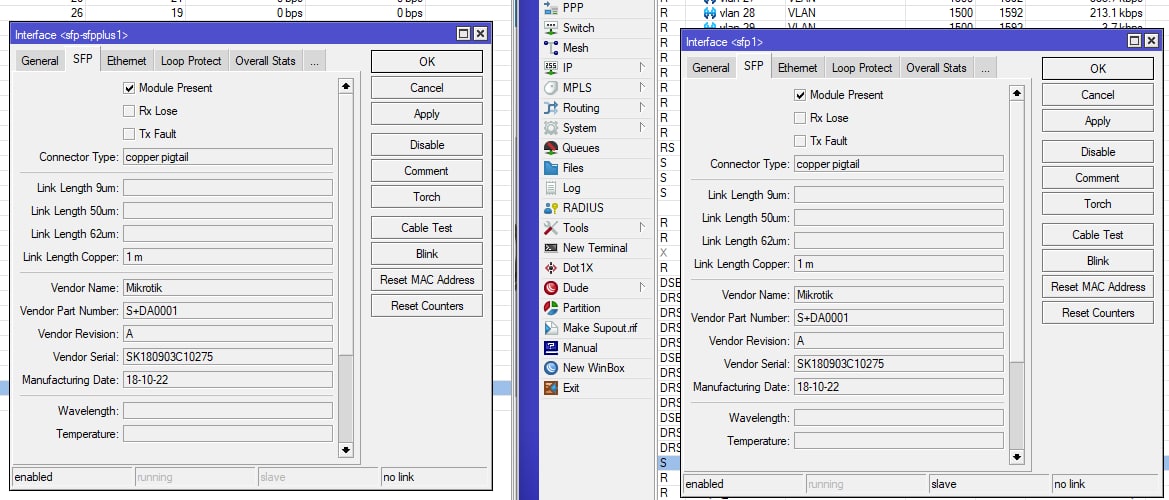This screenshot has height=500, width=1169.
Task: Show more tabs in sfp-sfpplus1 window
Action: pyautogui.click(x=314, y=62)
